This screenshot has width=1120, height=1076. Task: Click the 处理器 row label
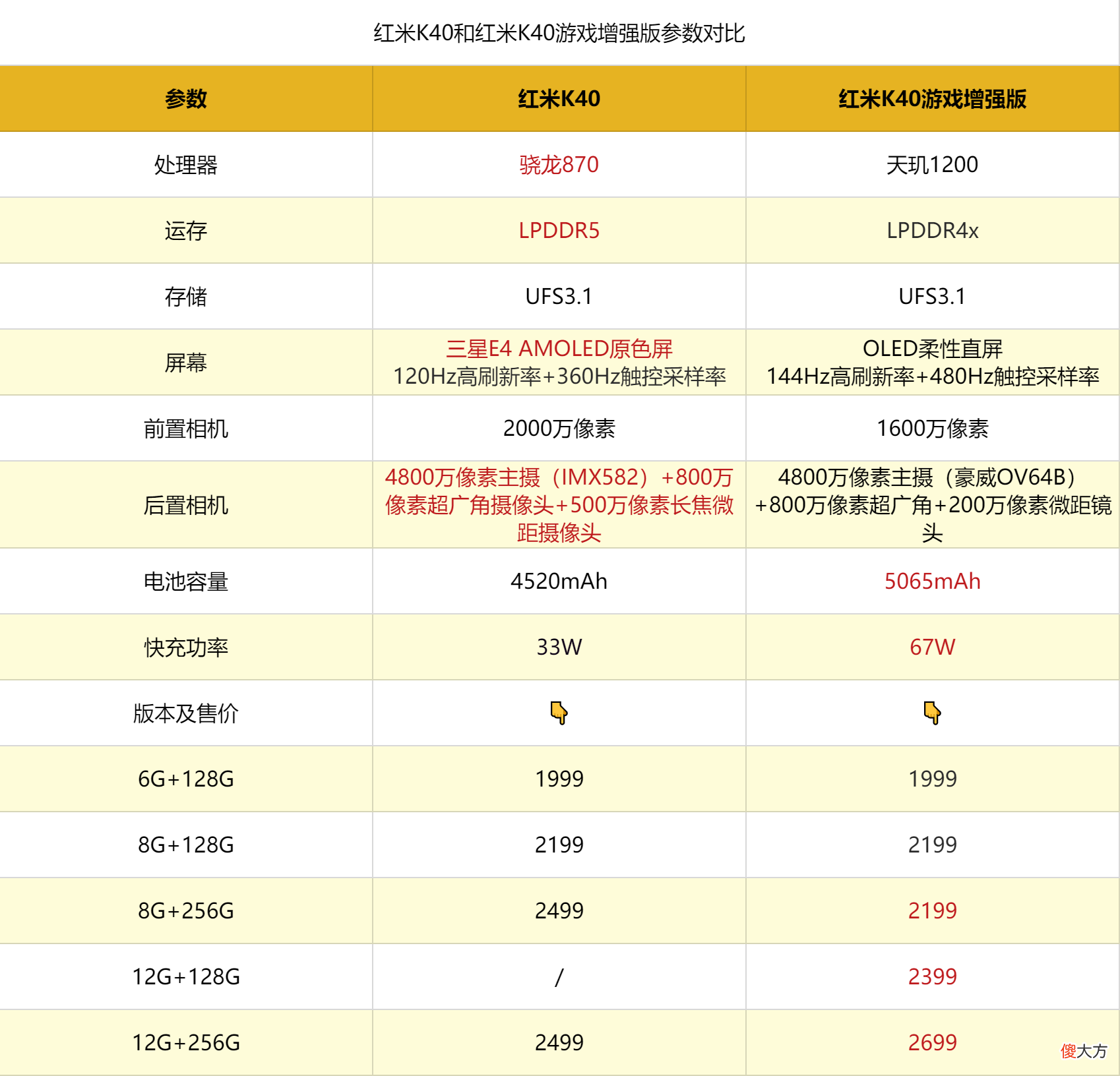pyautogui.click(x=186, y=165)
